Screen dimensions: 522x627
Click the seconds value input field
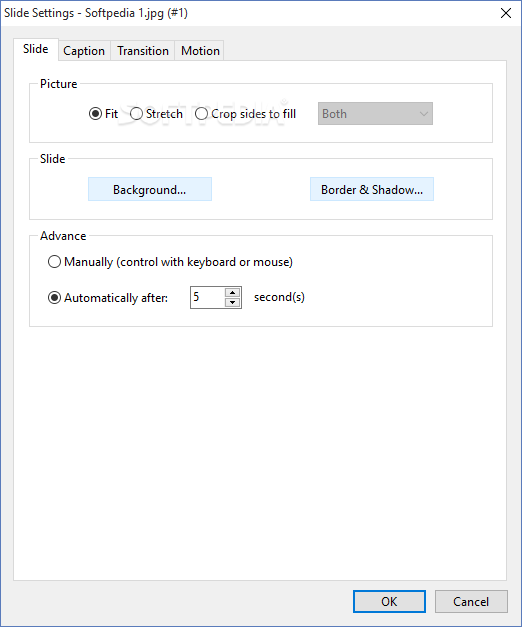click(208, 297)
